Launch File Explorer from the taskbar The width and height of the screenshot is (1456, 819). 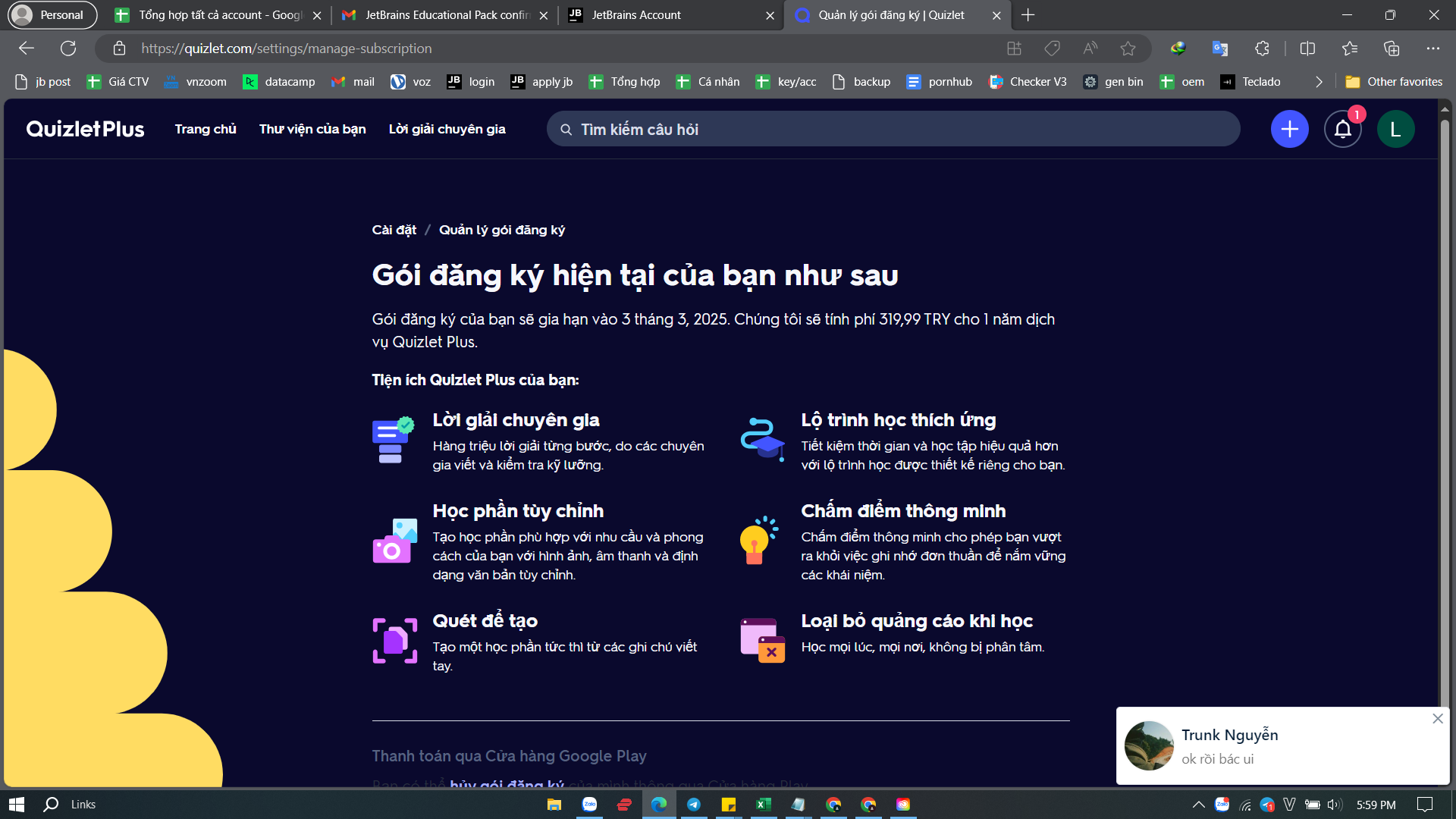(554, 805)
